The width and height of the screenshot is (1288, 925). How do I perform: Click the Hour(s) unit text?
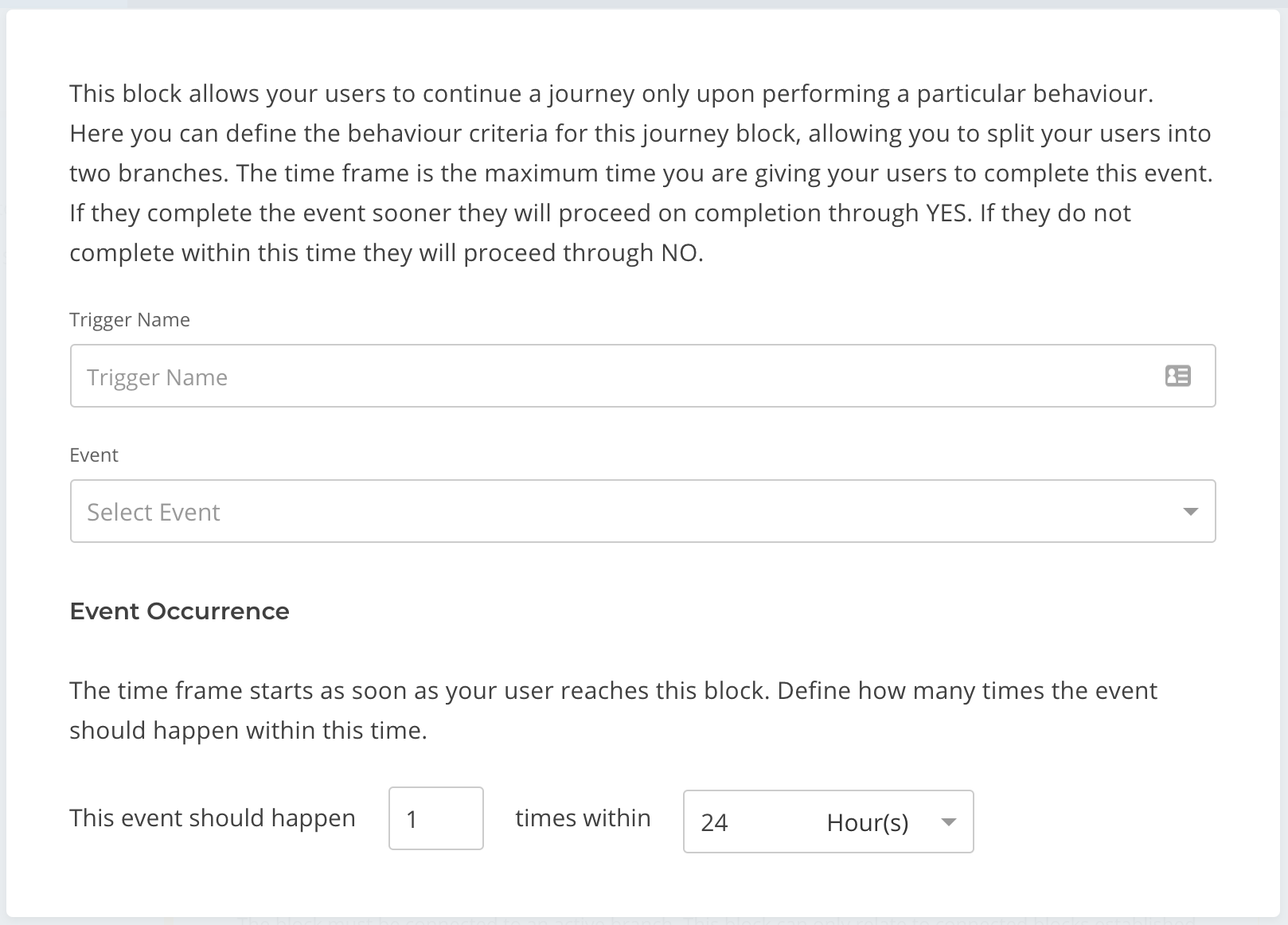coord(868,822)
